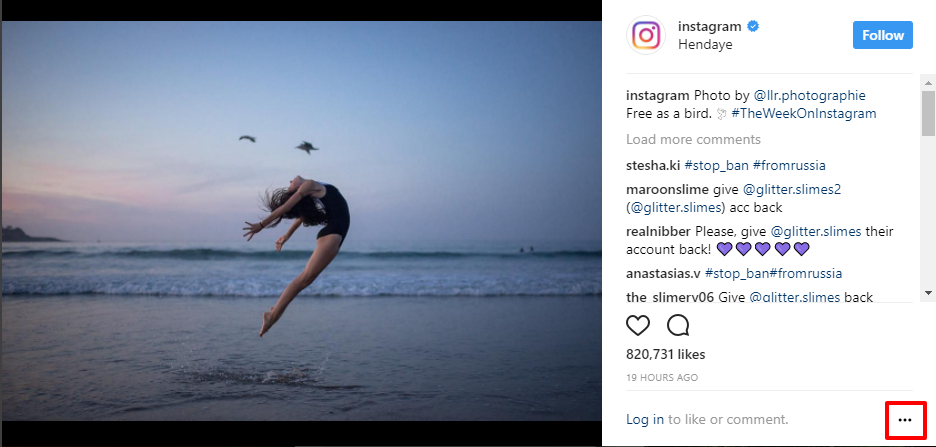
Task: Click the comments scrollbar thumb
Action: pos(928,108)
